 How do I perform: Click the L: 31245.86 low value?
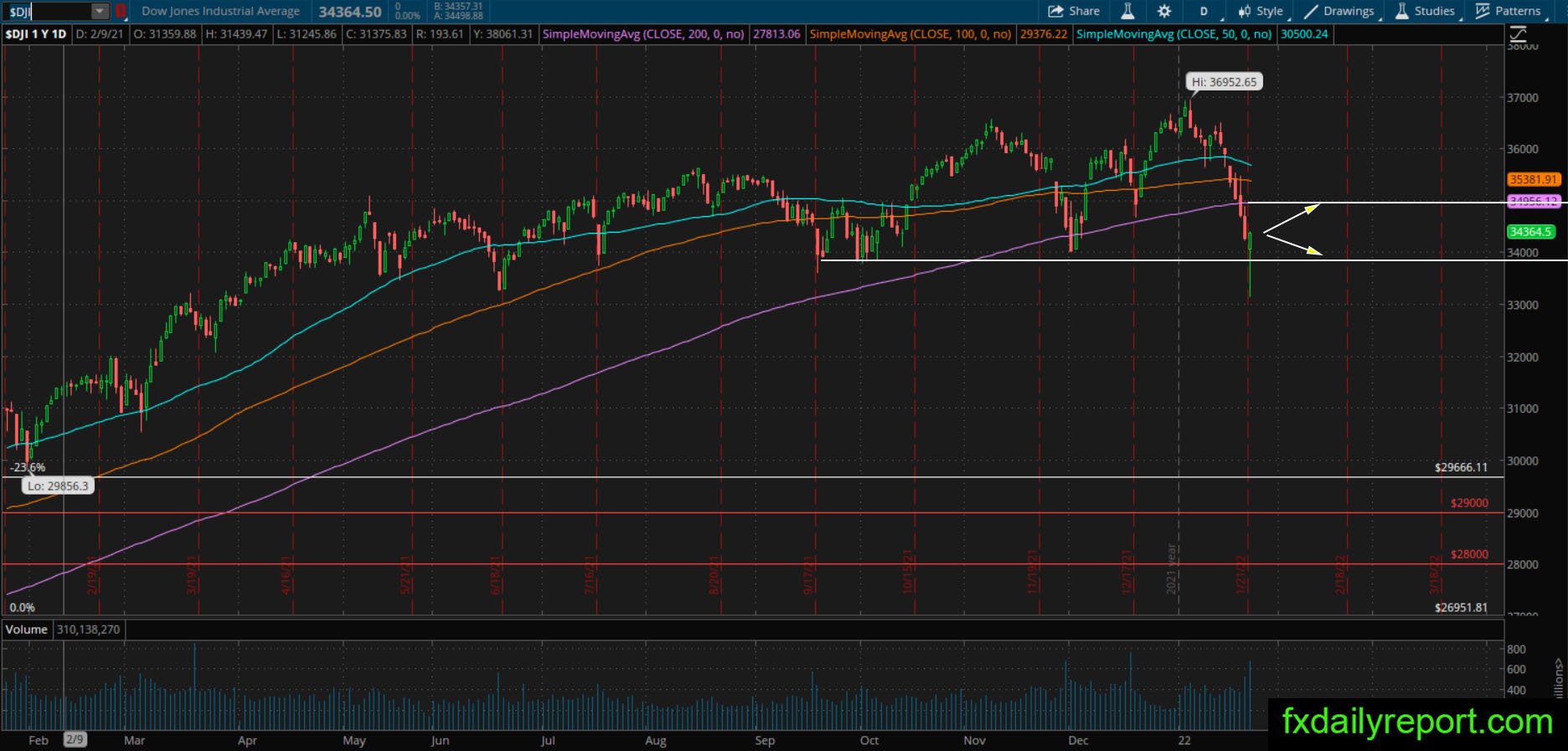(306, 34)
